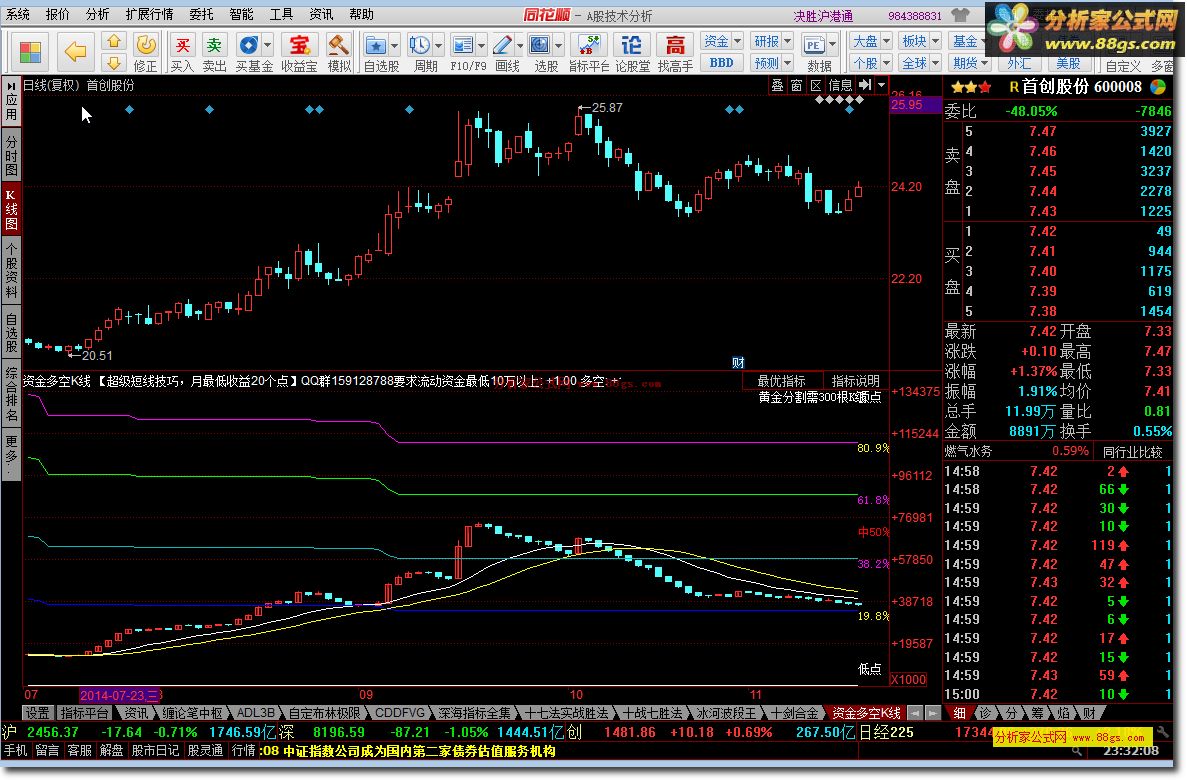Open the 指标平台 indicator platform icon
The height and width of the screenshot is (780, 1187).
click(589, 45)
